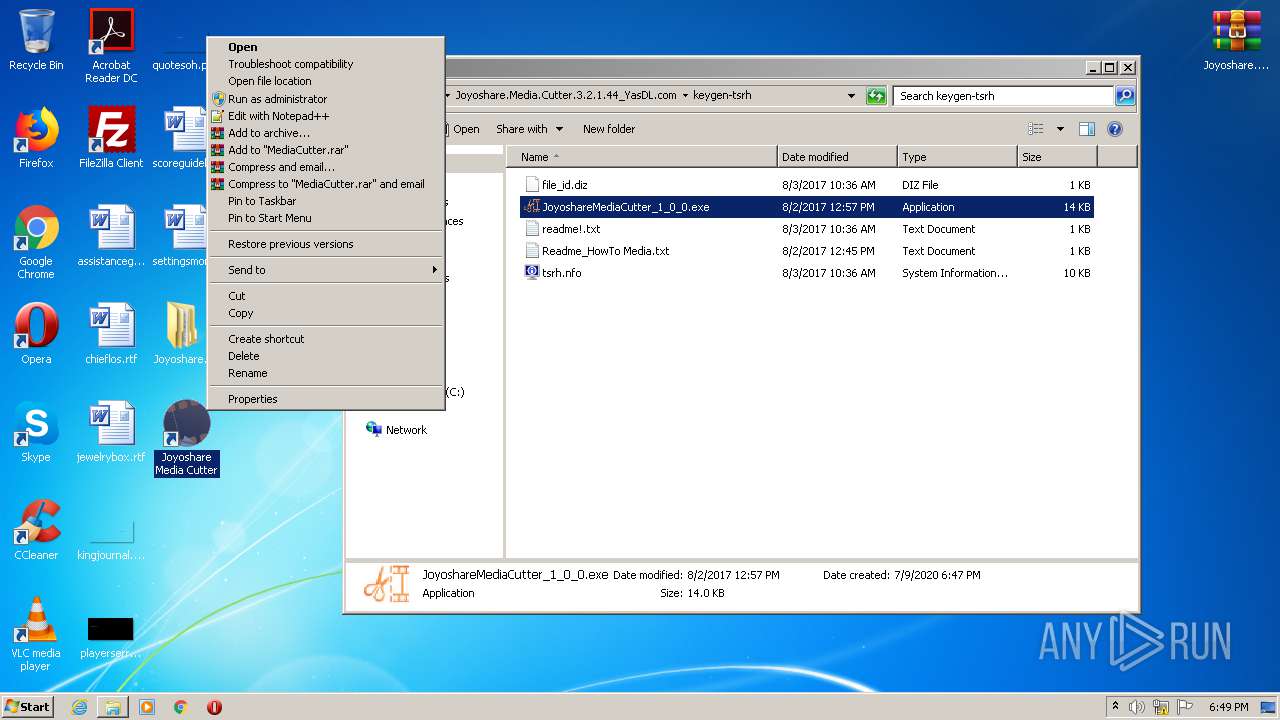The image size is (1280, 720).
Task: Click the search magnifier icon in Explorer
Action: pos(1125,96)
